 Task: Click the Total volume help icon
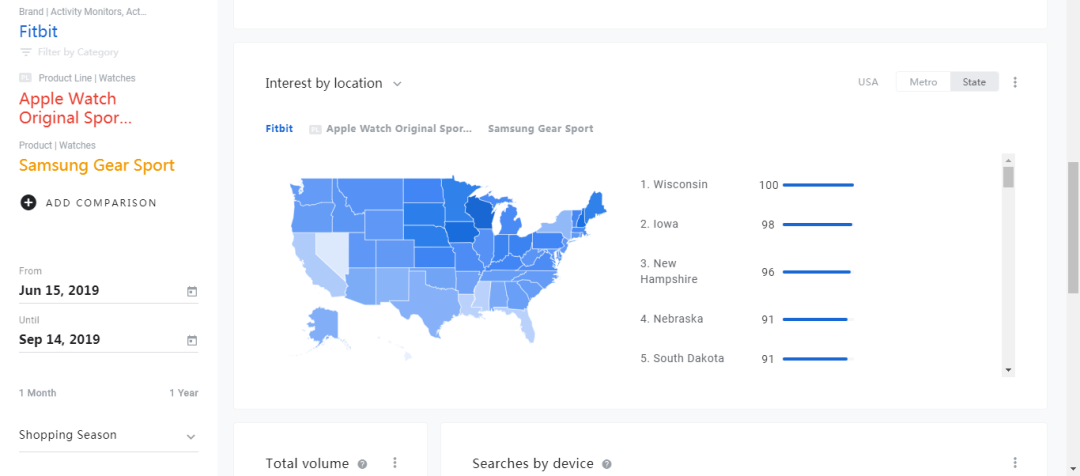click(x=362, y=464)
